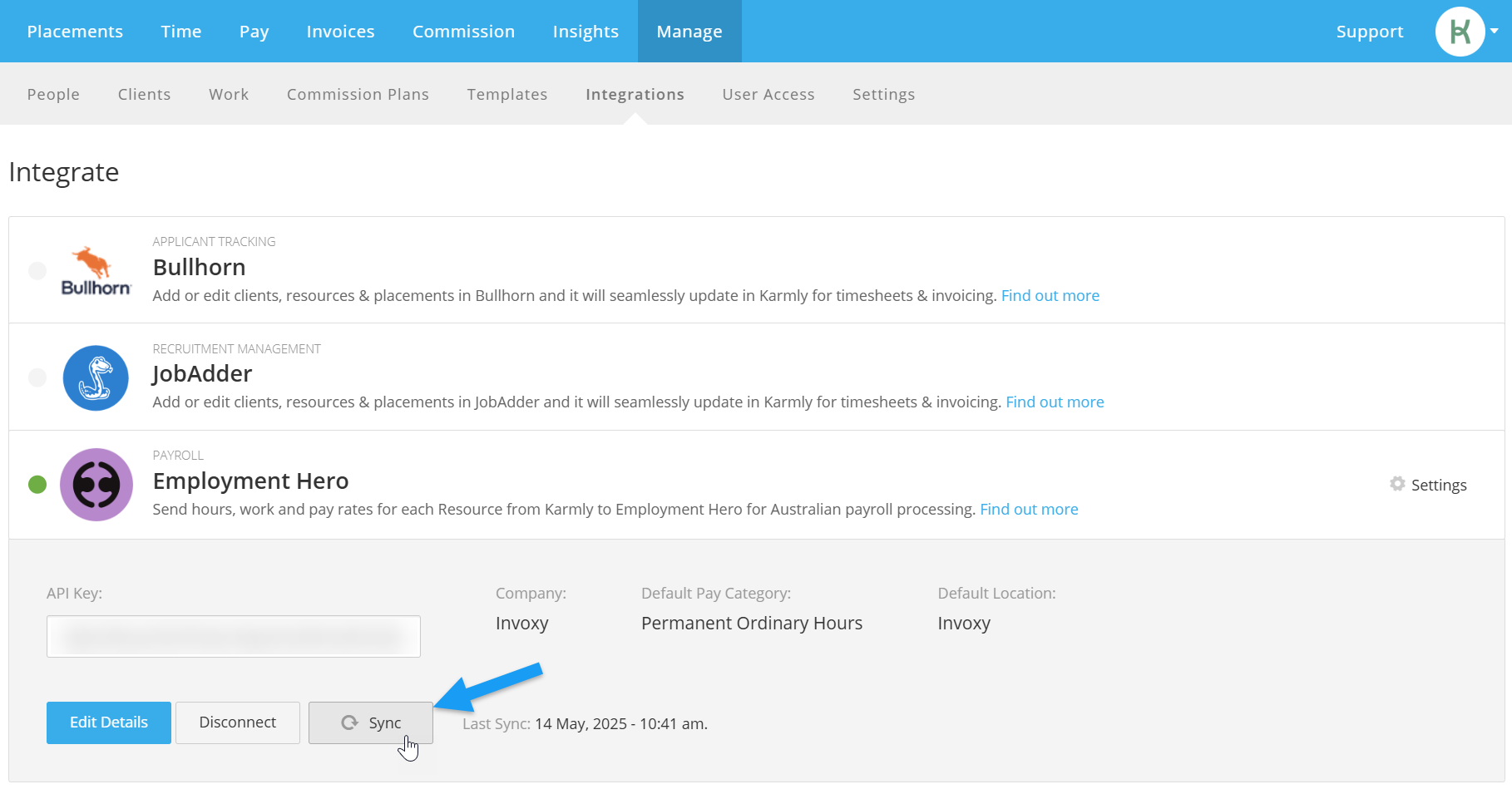Open the Placements menu
Screen dimensions: 1512x789
click(x=75, y=32)
